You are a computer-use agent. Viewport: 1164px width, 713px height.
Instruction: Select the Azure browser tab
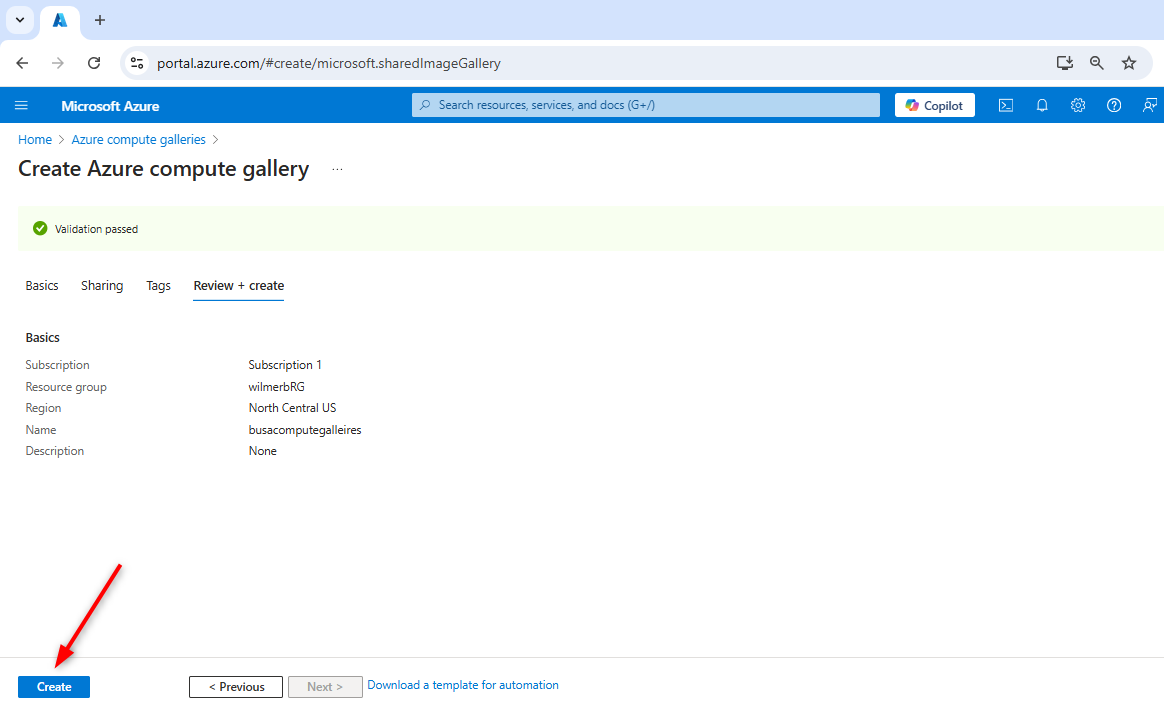tap(60, 21)
